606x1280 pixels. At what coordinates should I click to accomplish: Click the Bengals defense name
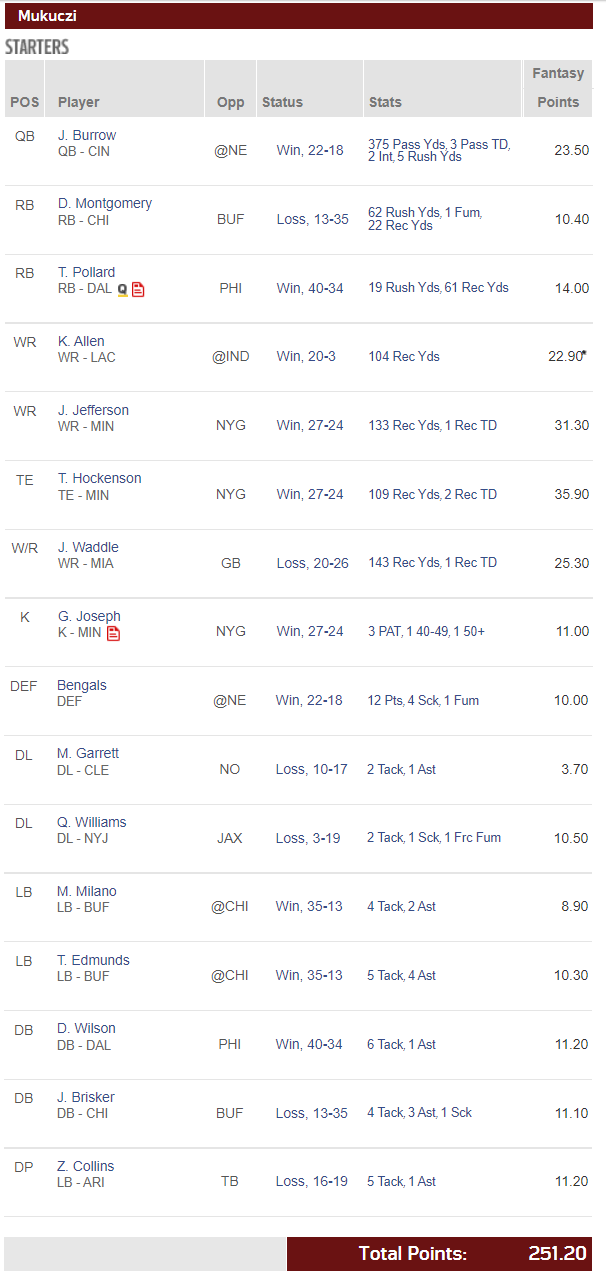82,685
